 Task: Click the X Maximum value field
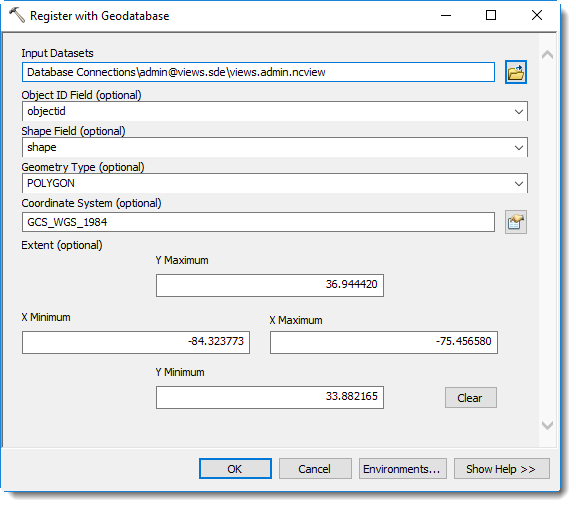click(x=384, y=342)
